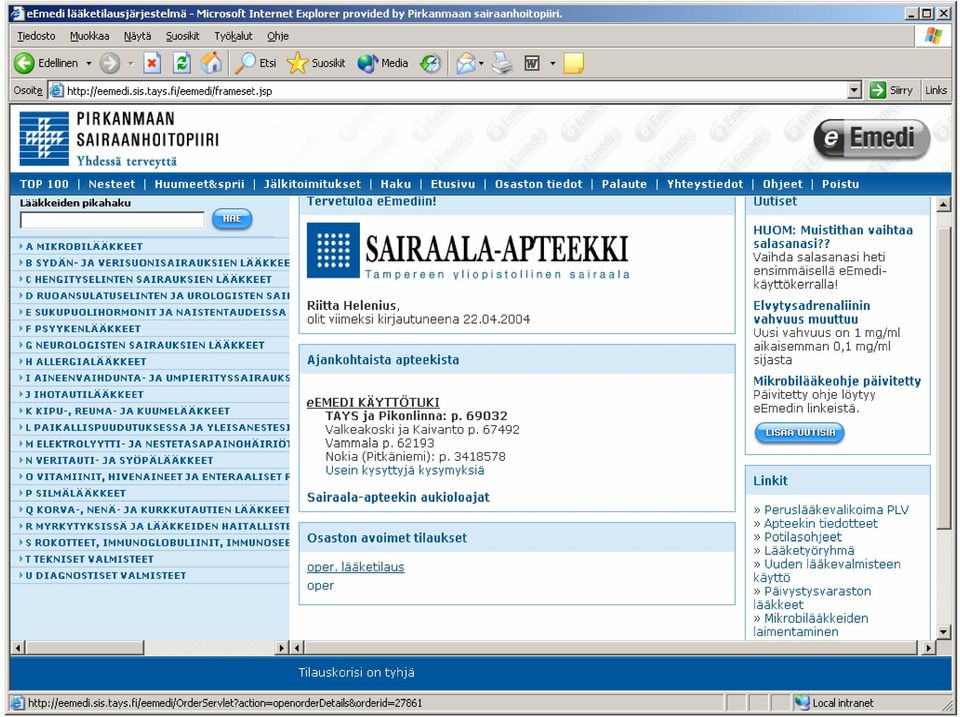Select K Kipu-, reuma- ja kuumelääkkeet

[x=127, y=411]
